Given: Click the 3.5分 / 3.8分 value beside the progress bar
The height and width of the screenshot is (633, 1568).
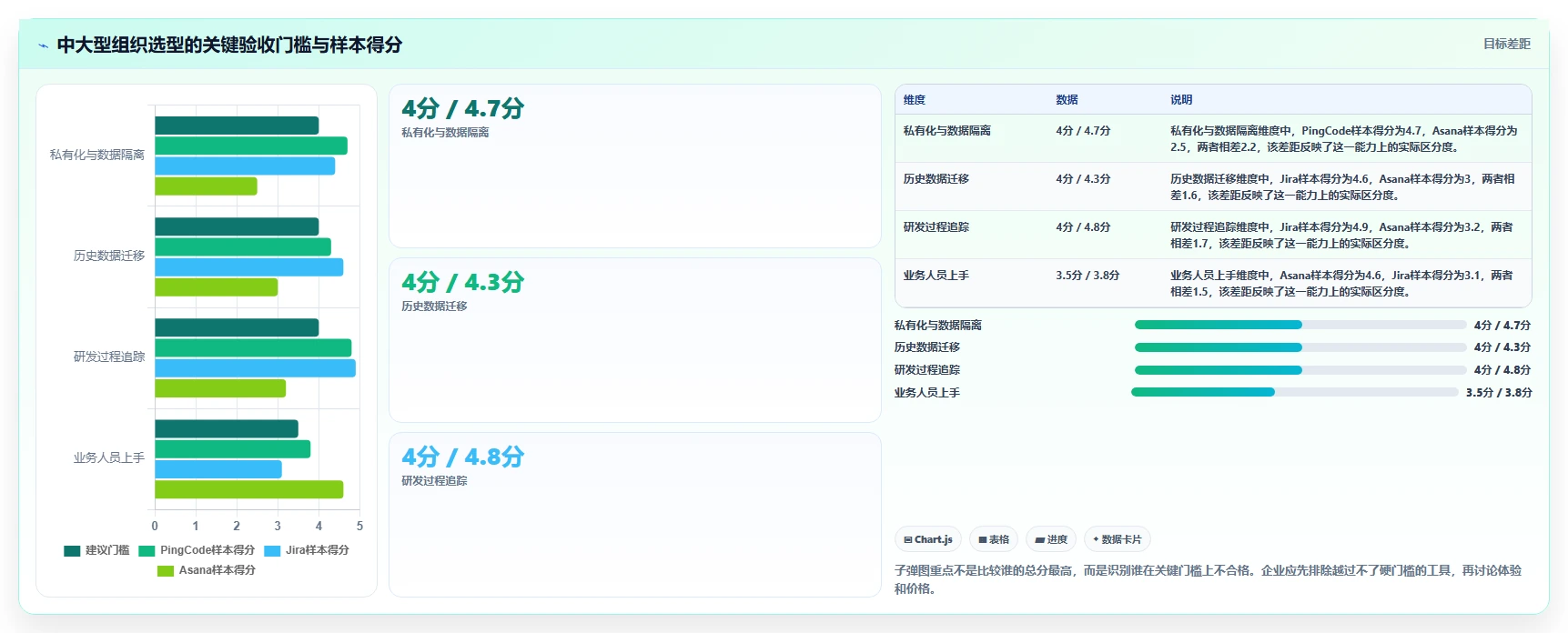Looking at the screenshot, I should point(1499,393).
